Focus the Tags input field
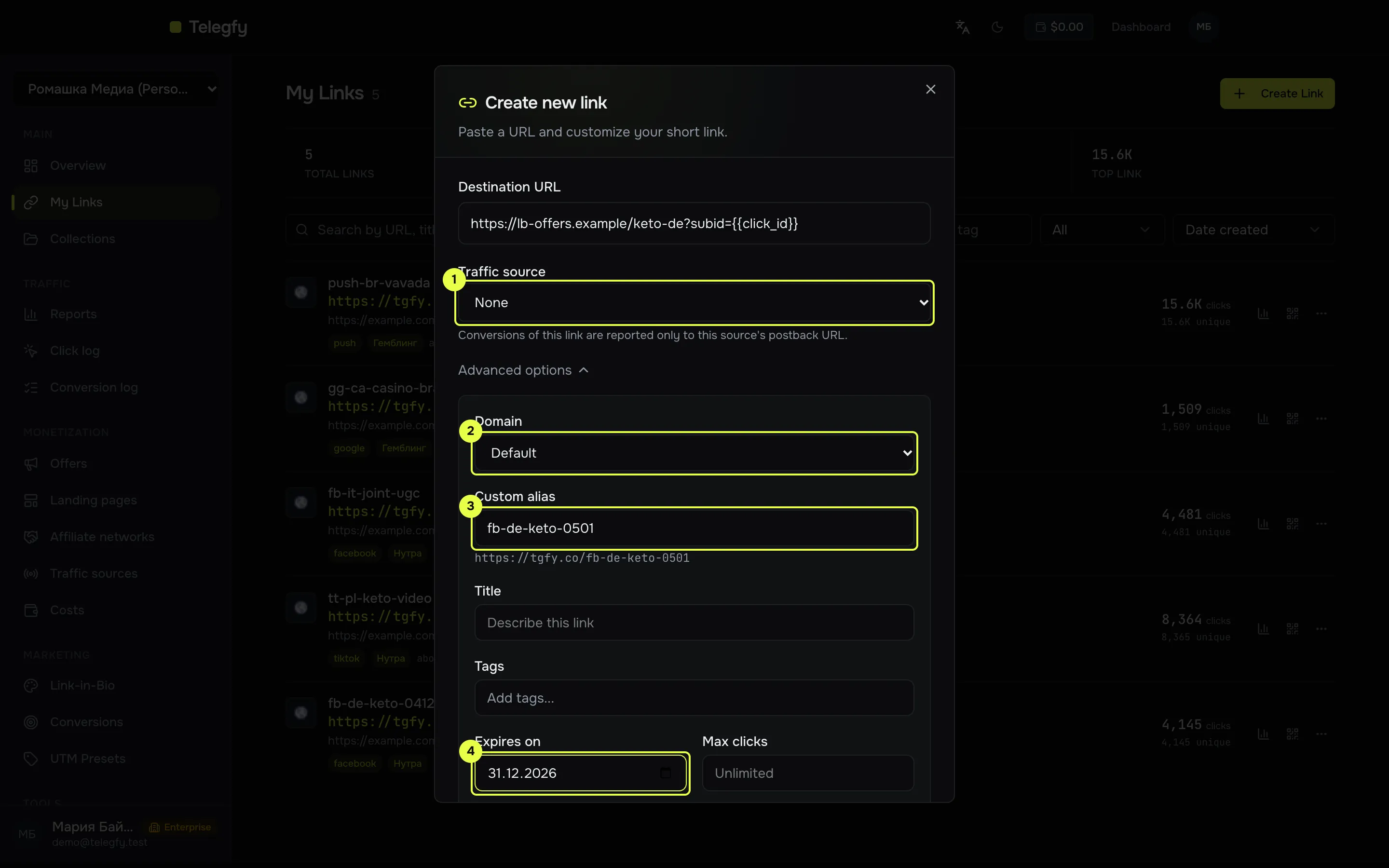Screen dimensions: 1389x868 click(x=694, y=697)
